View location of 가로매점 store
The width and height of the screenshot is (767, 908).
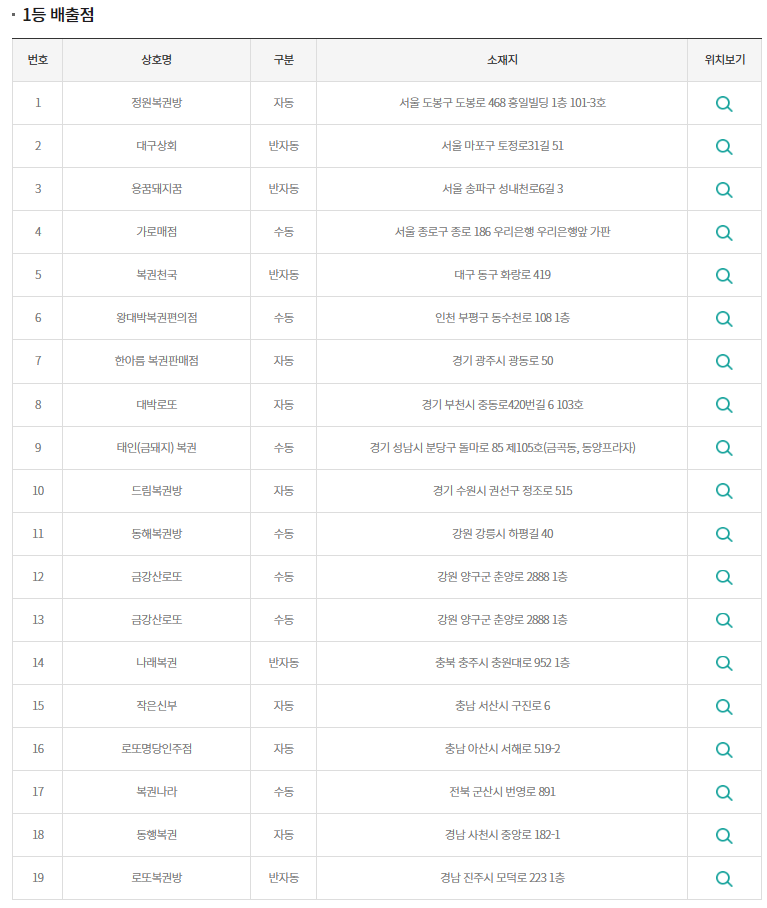[x=724, y=232]
